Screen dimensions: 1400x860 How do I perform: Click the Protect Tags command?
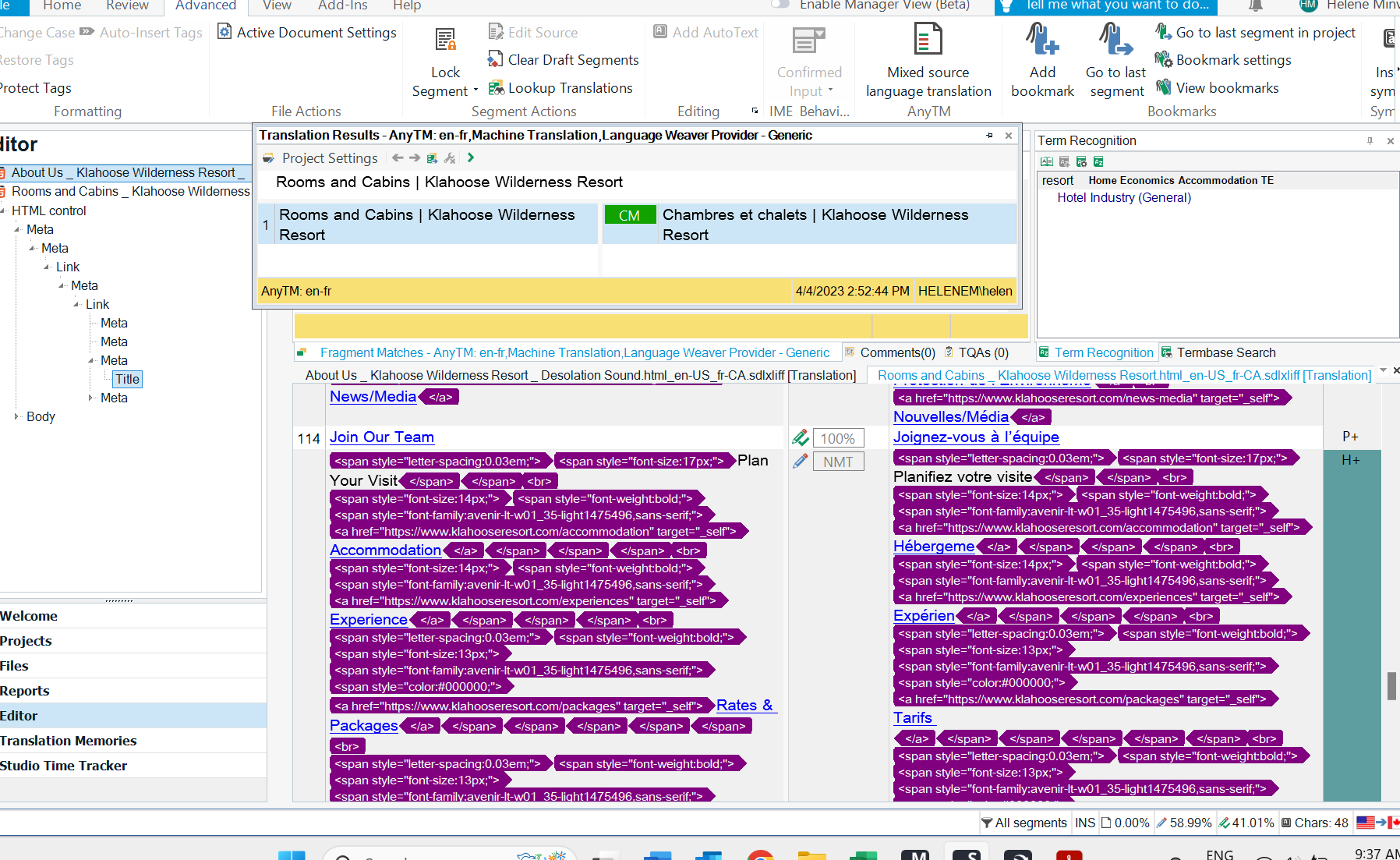[35, 88]
